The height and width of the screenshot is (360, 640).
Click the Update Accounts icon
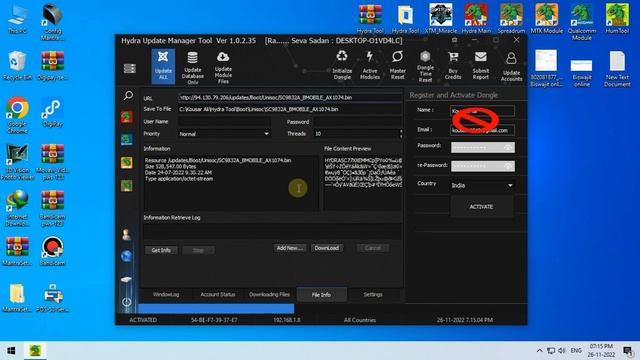511,67
